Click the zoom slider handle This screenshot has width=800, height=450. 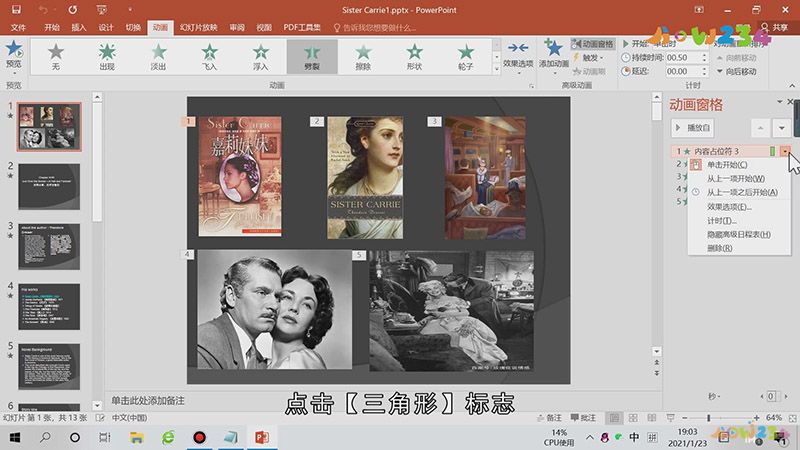coord(708,418)
